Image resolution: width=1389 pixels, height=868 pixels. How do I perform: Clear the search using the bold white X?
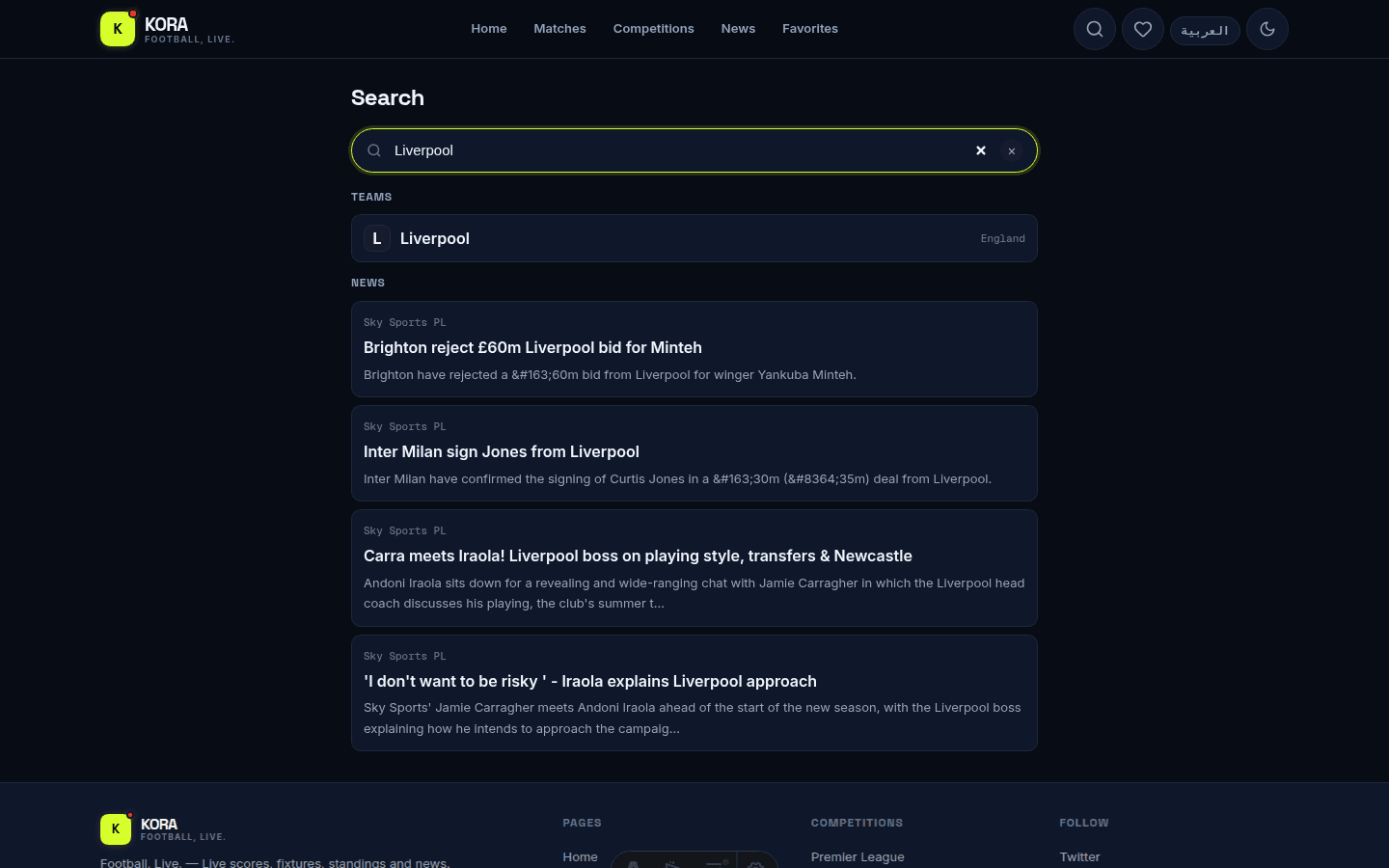coord(981,150)
